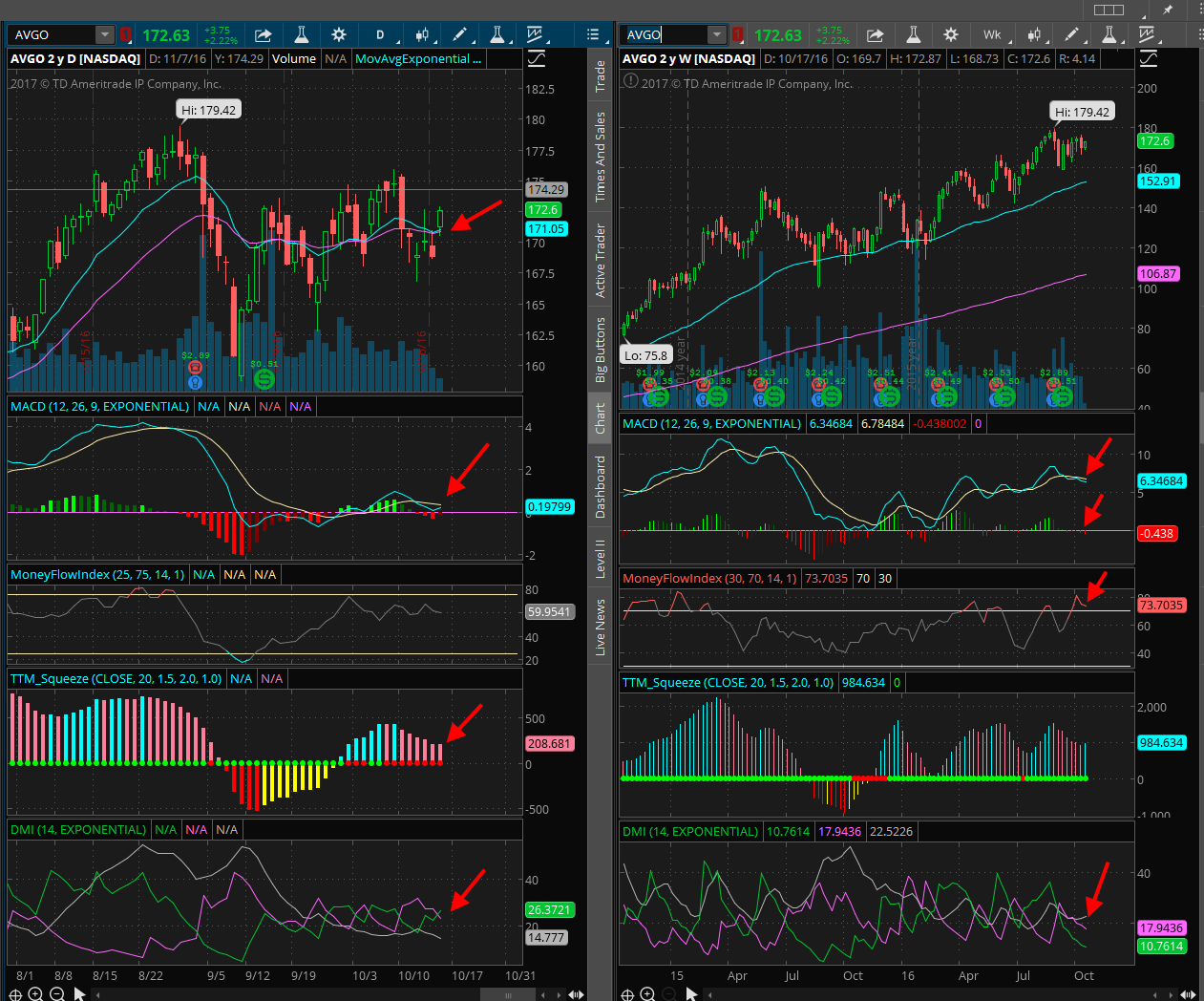
Task: Open chart settings gear on right chart
Action: pos(951,35)
